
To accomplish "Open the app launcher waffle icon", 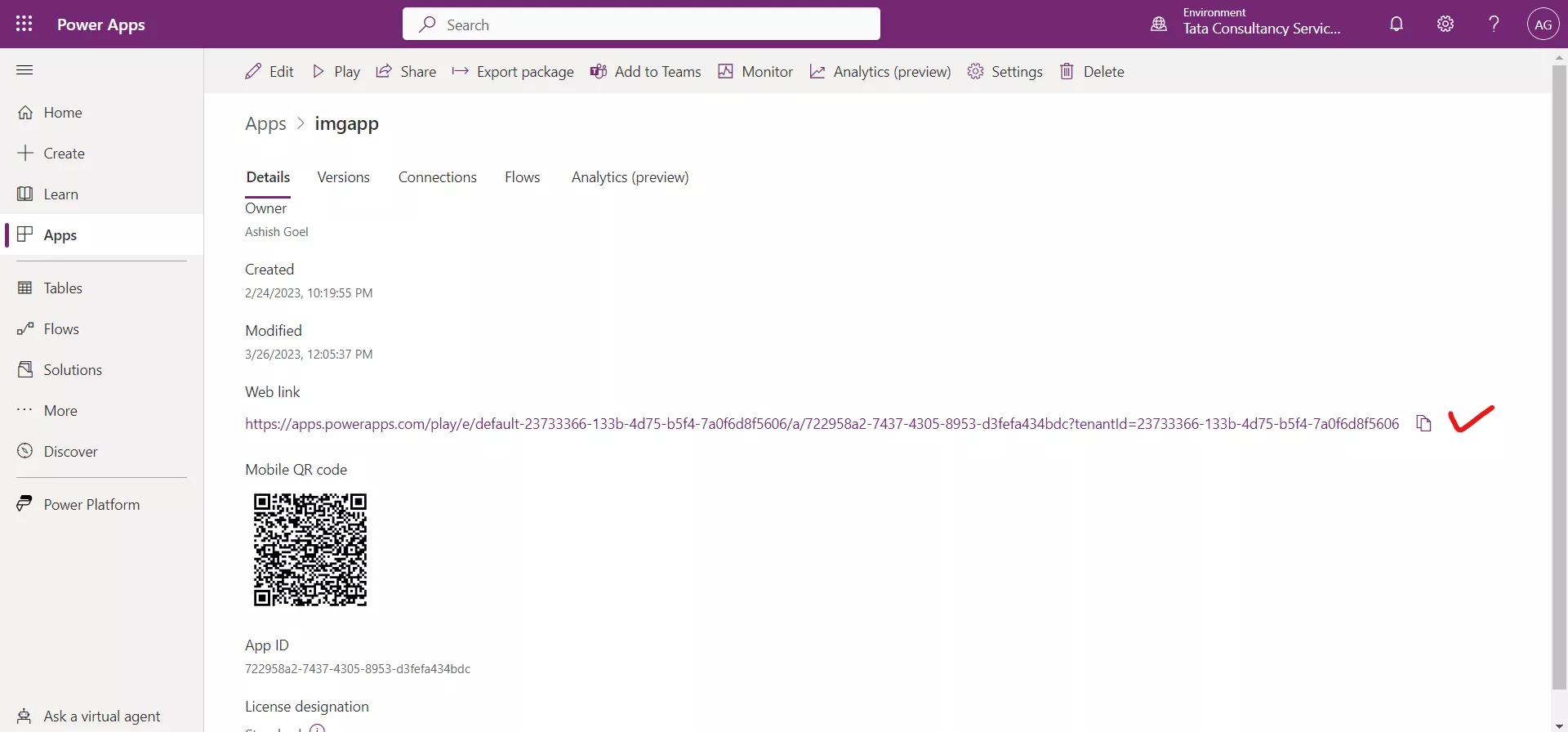I will [24, 24].
